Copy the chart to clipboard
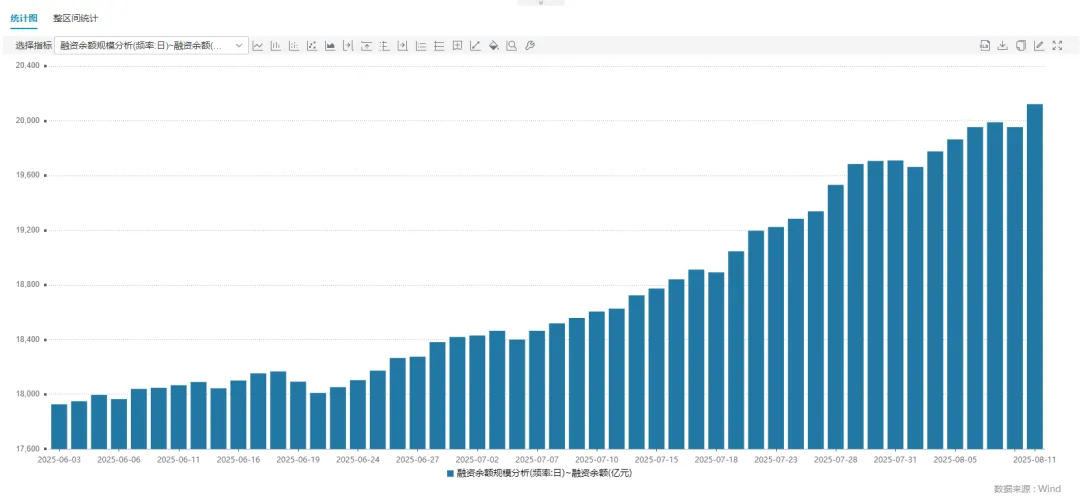Viewport: 1080px width, 500px height. tap(1021, 46)
